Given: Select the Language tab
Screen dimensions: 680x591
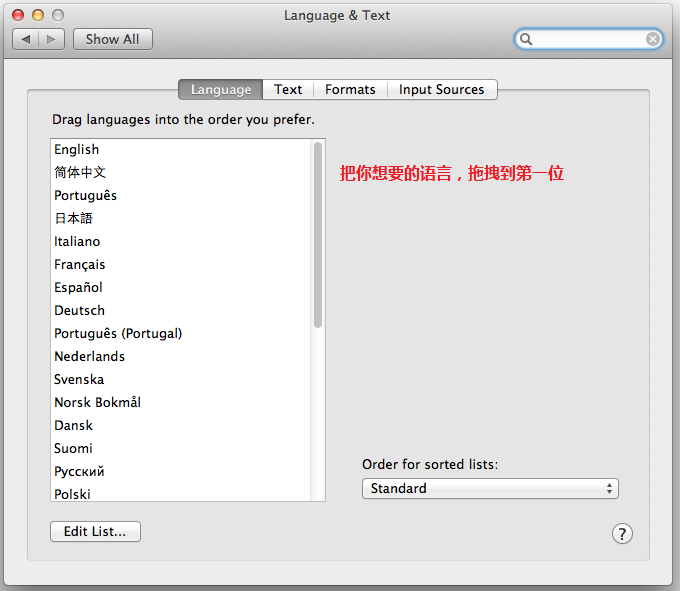Looking at the screenshot, I should point(221,89).
